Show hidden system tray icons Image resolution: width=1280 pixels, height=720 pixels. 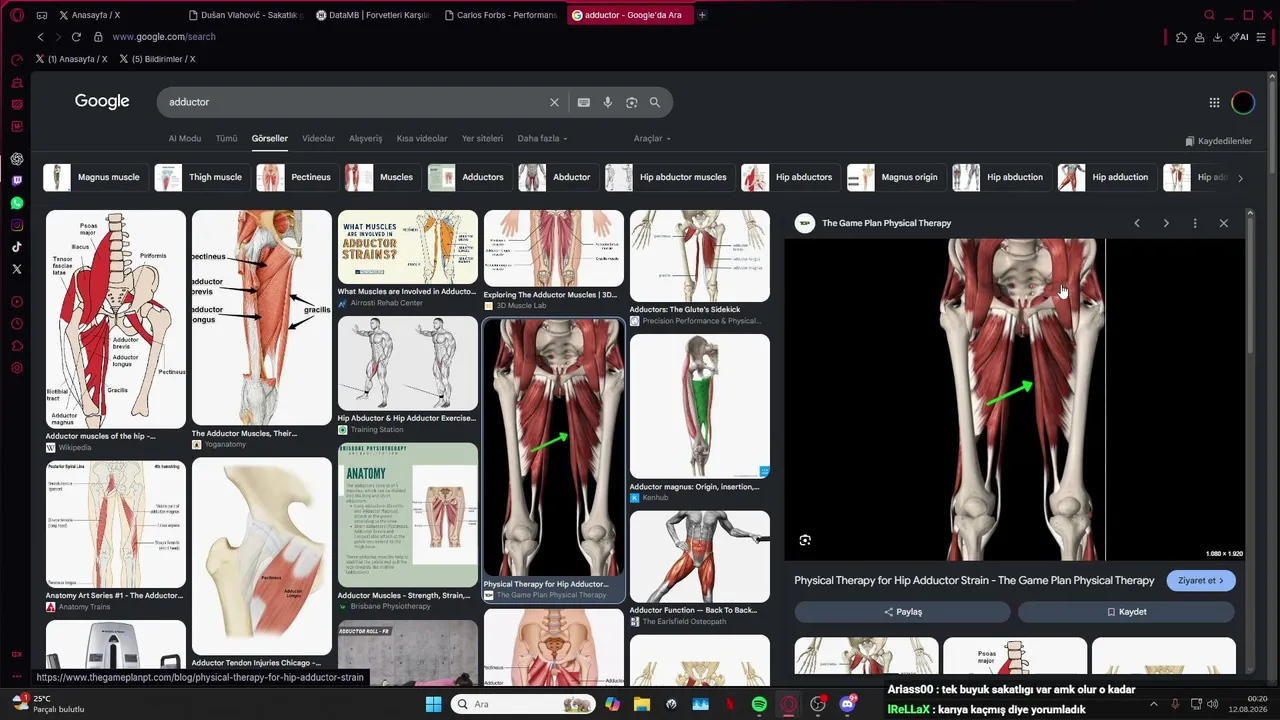(x=1153, y=704)
